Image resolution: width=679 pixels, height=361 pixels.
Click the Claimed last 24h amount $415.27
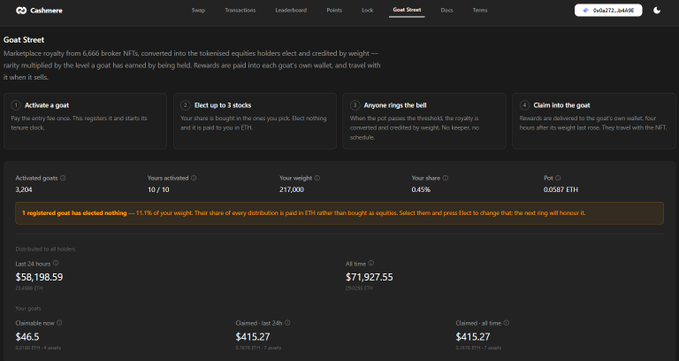(x=253, y=337)
